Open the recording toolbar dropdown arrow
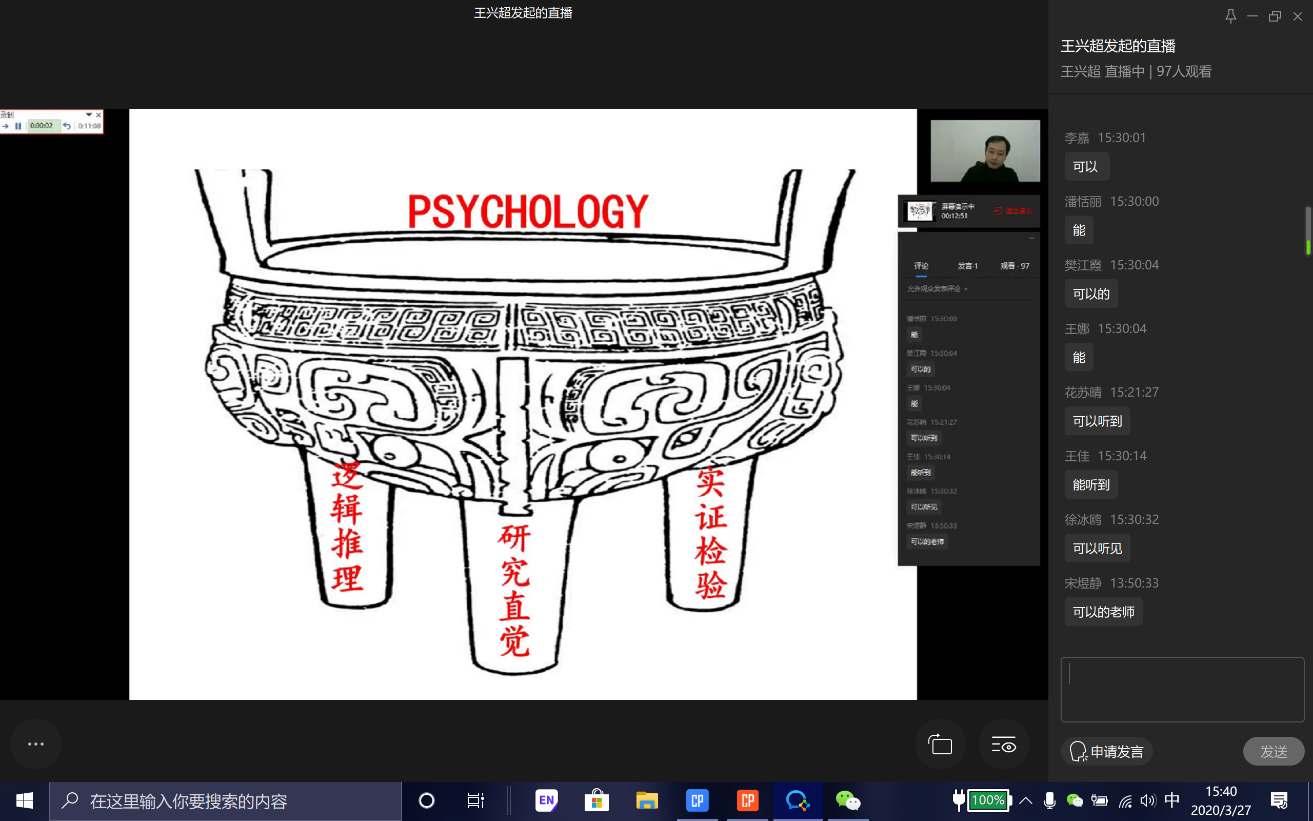Image resolution: width=1313 pixels, height=821 pixels. click(x=89, y=115)
